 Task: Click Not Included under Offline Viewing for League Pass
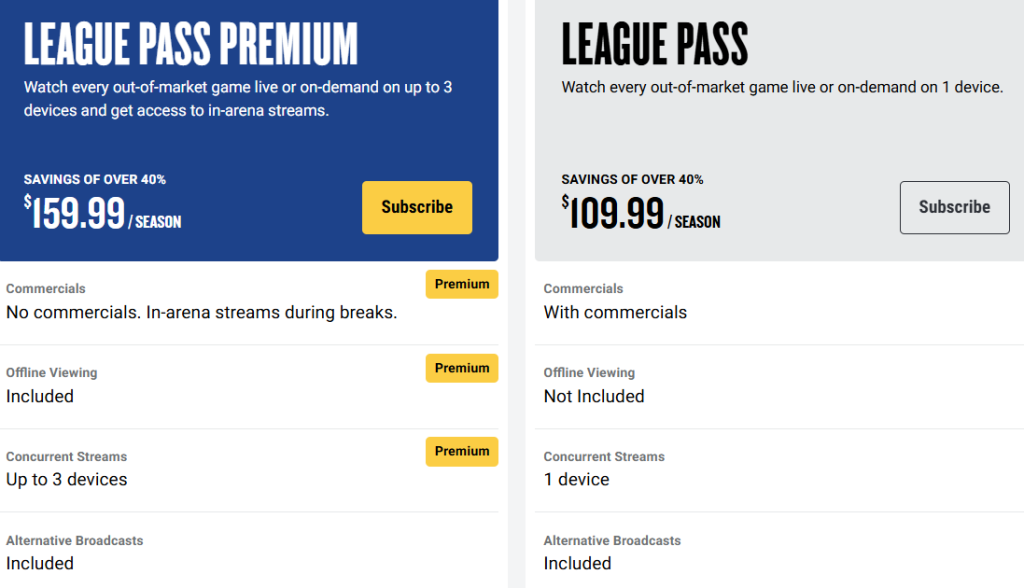[594, 396]
